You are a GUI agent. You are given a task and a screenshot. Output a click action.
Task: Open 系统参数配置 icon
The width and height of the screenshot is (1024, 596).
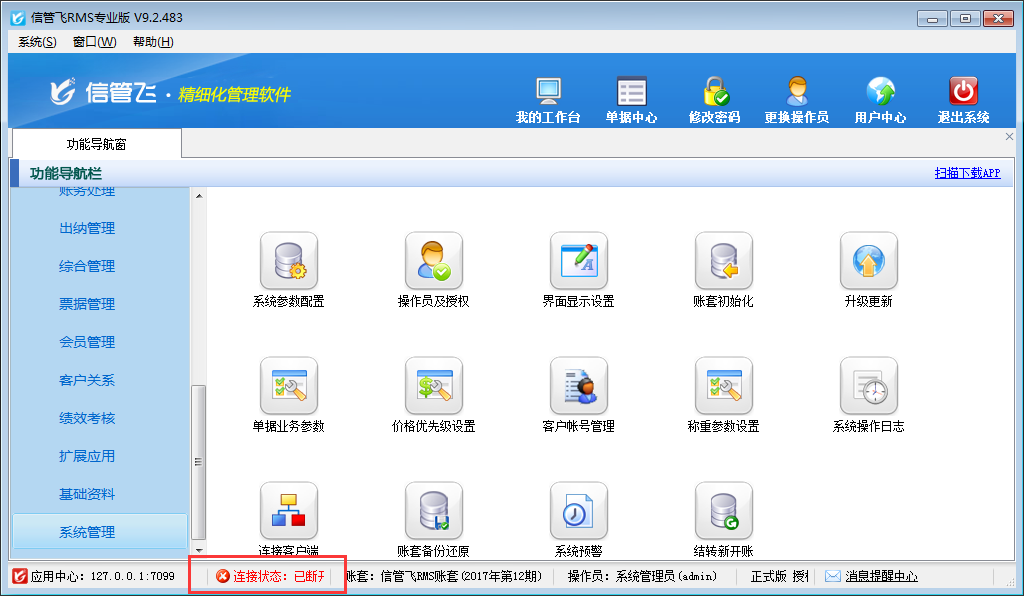click(x=288, y=261)
